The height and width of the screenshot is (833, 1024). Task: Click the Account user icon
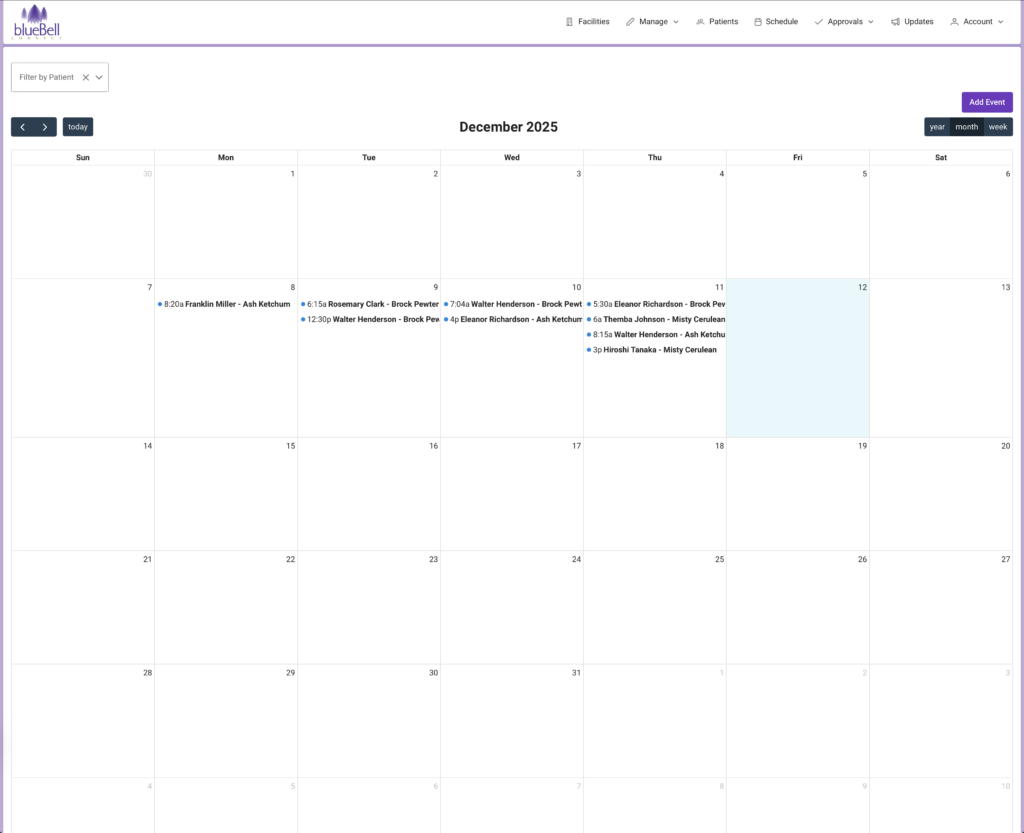pos(954,22)
